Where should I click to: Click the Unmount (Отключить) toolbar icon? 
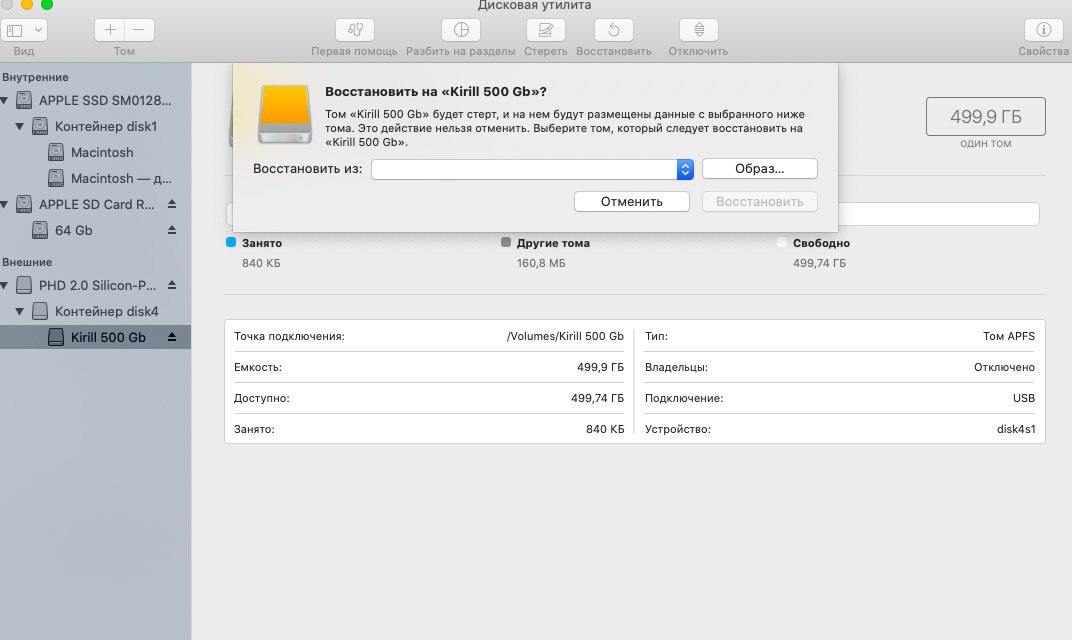click(699, 30)
